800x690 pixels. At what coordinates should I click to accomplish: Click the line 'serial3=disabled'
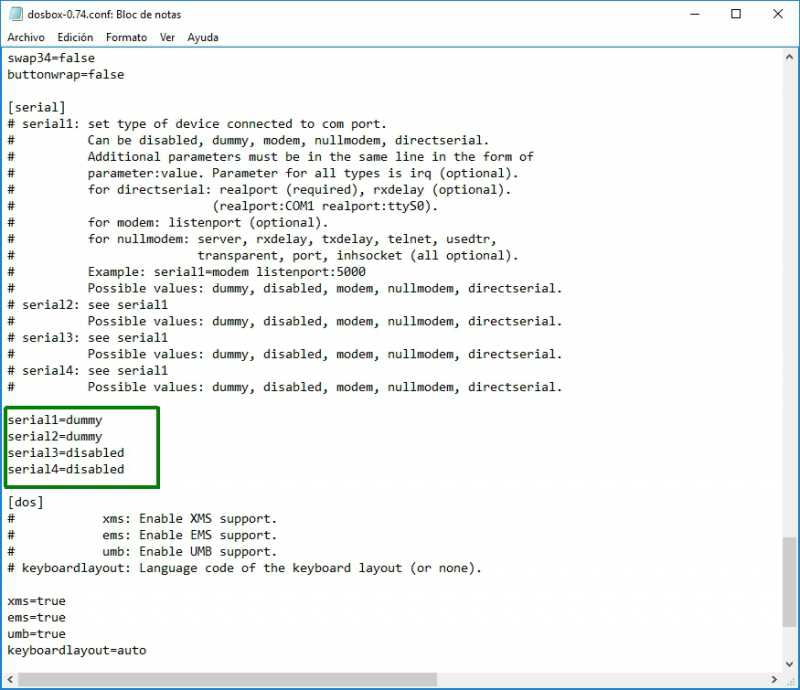[x=66, y=453]
